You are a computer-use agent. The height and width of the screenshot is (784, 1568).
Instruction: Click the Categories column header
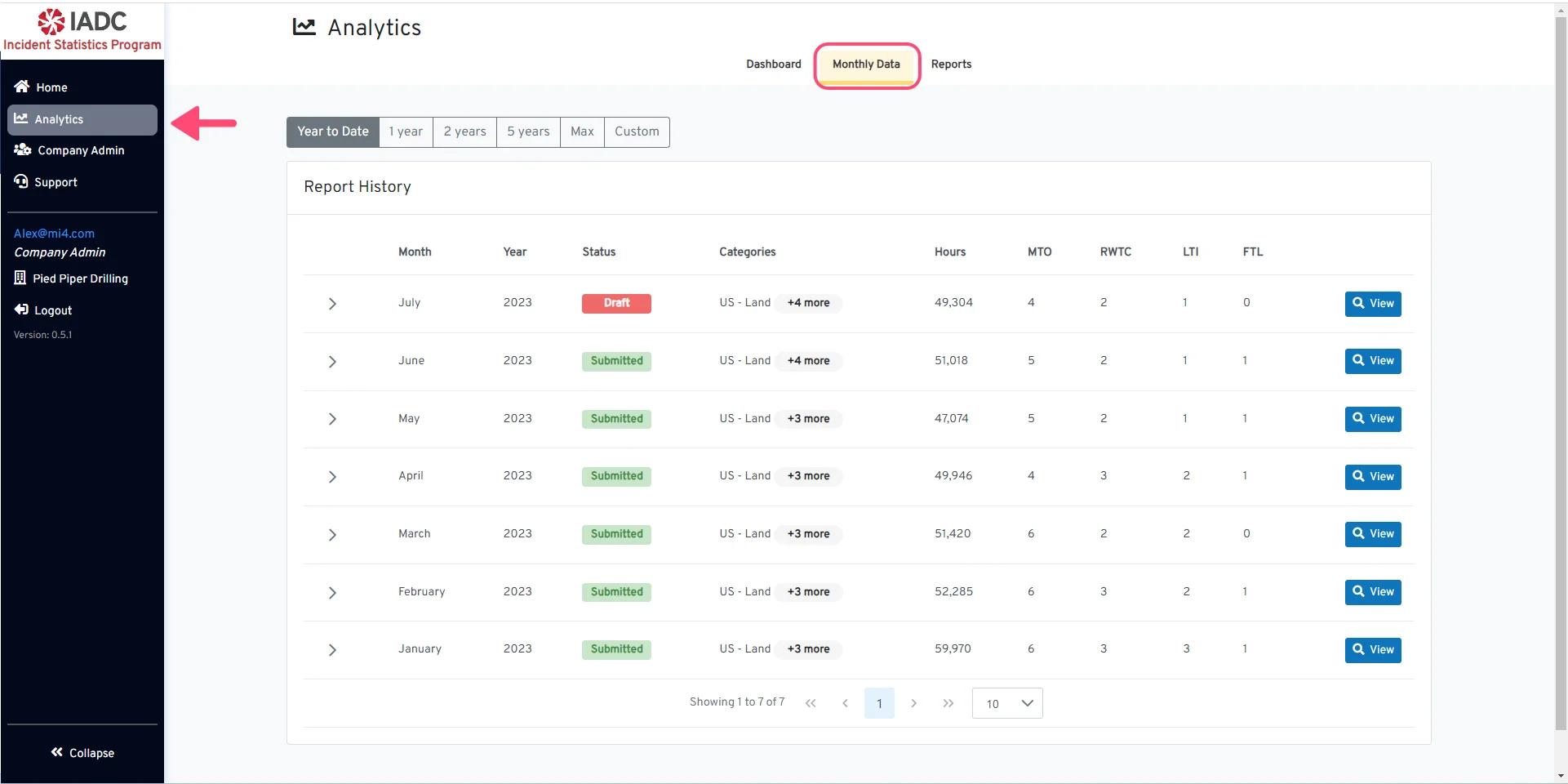[748, 252]
